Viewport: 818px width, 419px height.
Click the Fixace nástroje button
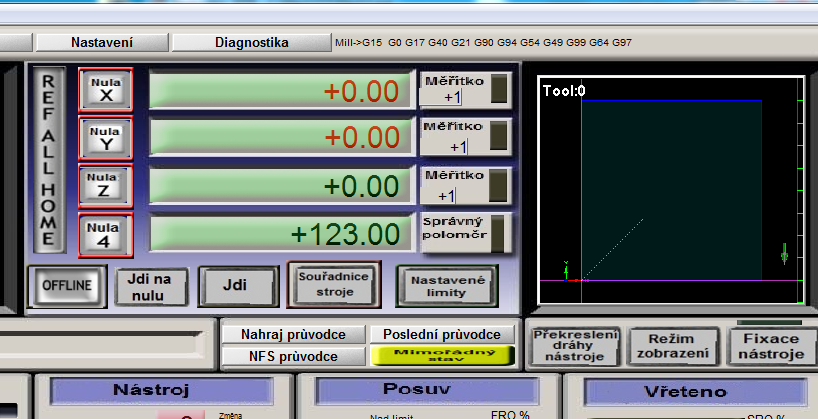pyautogui.click(x=766, y=346)
